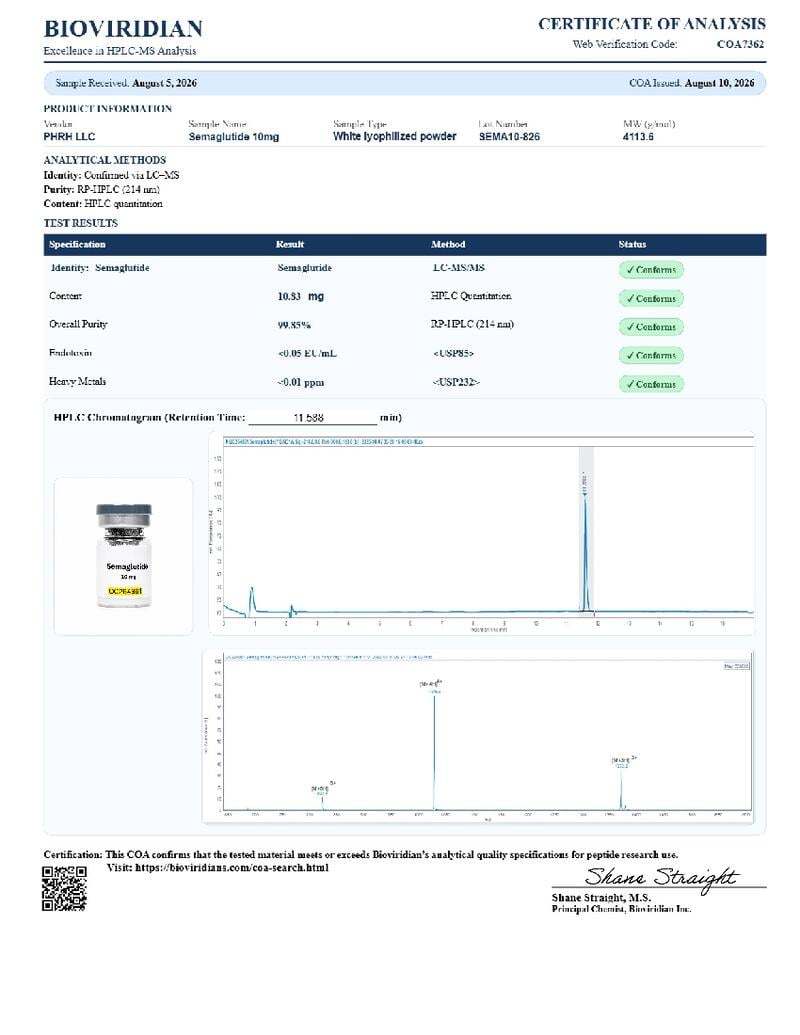Select the verification code "COA7362"
This screenshot has width=800, height=1035.
tap(740, 44)
